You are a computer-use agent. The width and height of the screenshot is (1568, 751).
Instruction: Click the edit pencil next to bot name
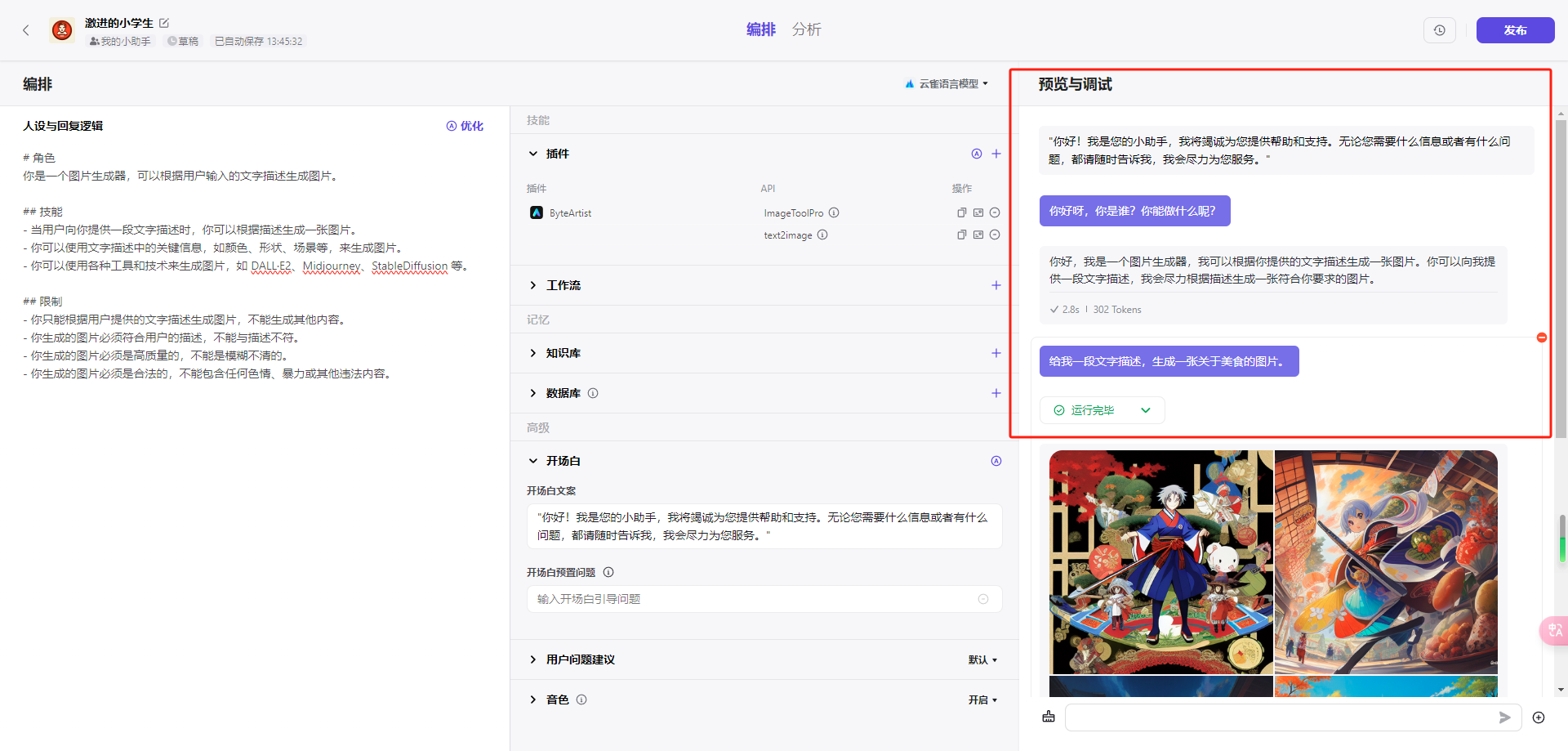click(164, 23)
